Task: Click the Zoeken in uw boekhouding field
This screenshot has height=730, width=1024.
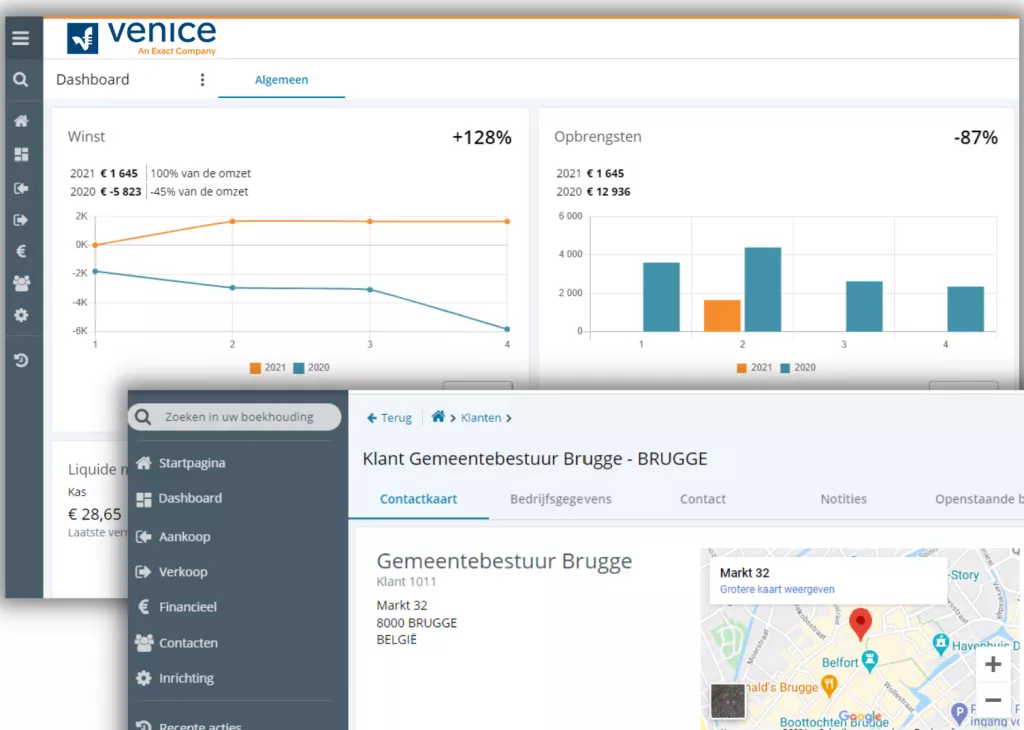Action: point(236,417)
